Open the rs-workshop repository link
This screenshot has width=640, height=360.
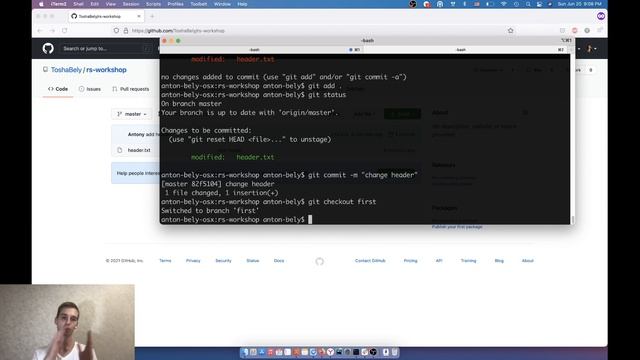click(107, 70)
